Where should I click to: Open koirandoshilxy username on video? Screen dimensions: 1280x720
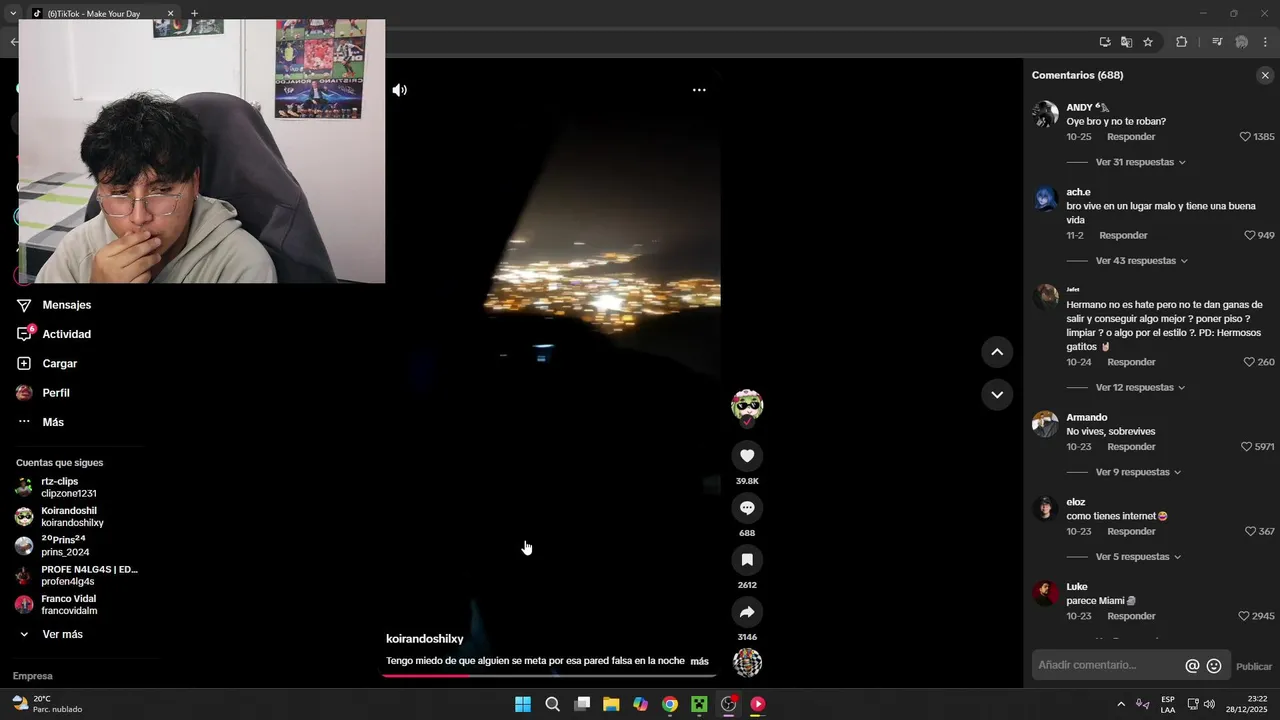[425, 639]
